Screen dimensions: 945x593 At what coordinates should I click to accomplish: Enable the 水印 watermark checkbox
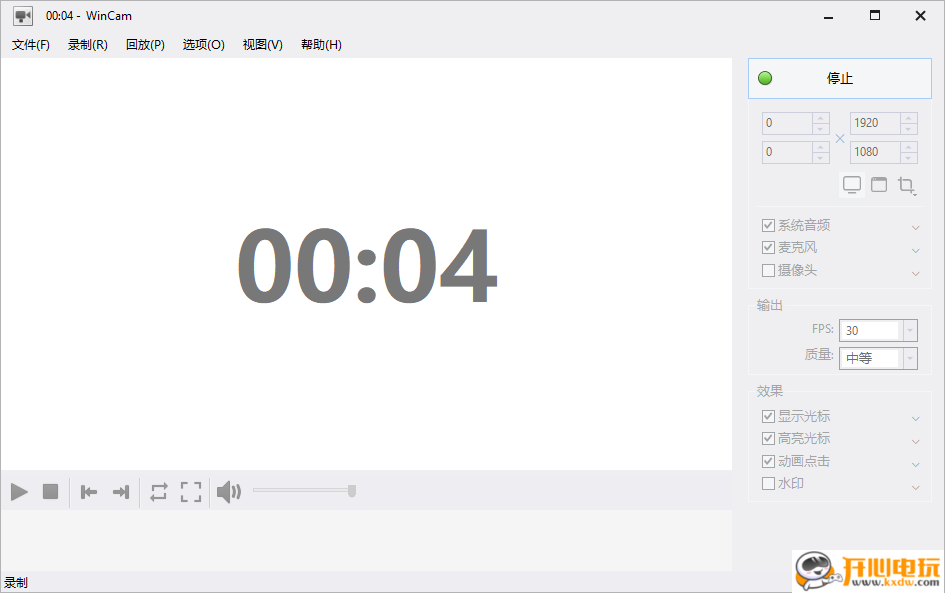click(x=768, y=483)
